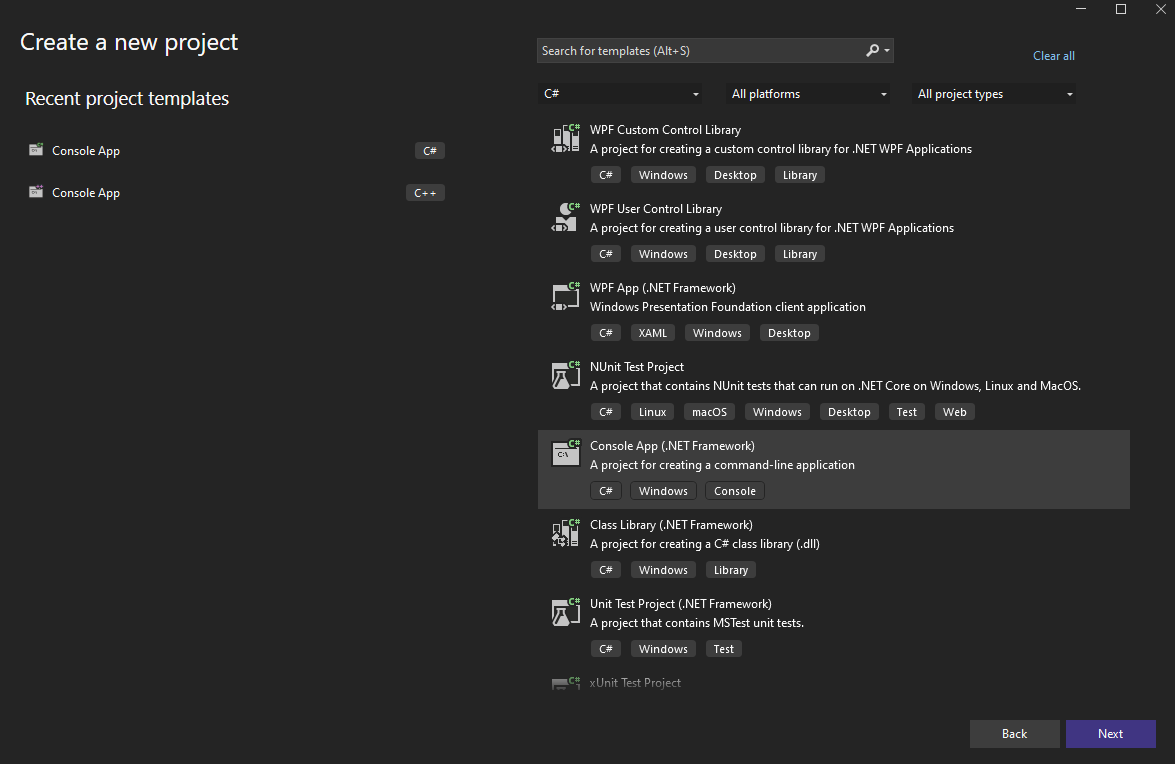Click the Web tag on NUnit Test Project
This screenshot has height=764, width=1175.
pyautogui.click(x=955, y=412)
